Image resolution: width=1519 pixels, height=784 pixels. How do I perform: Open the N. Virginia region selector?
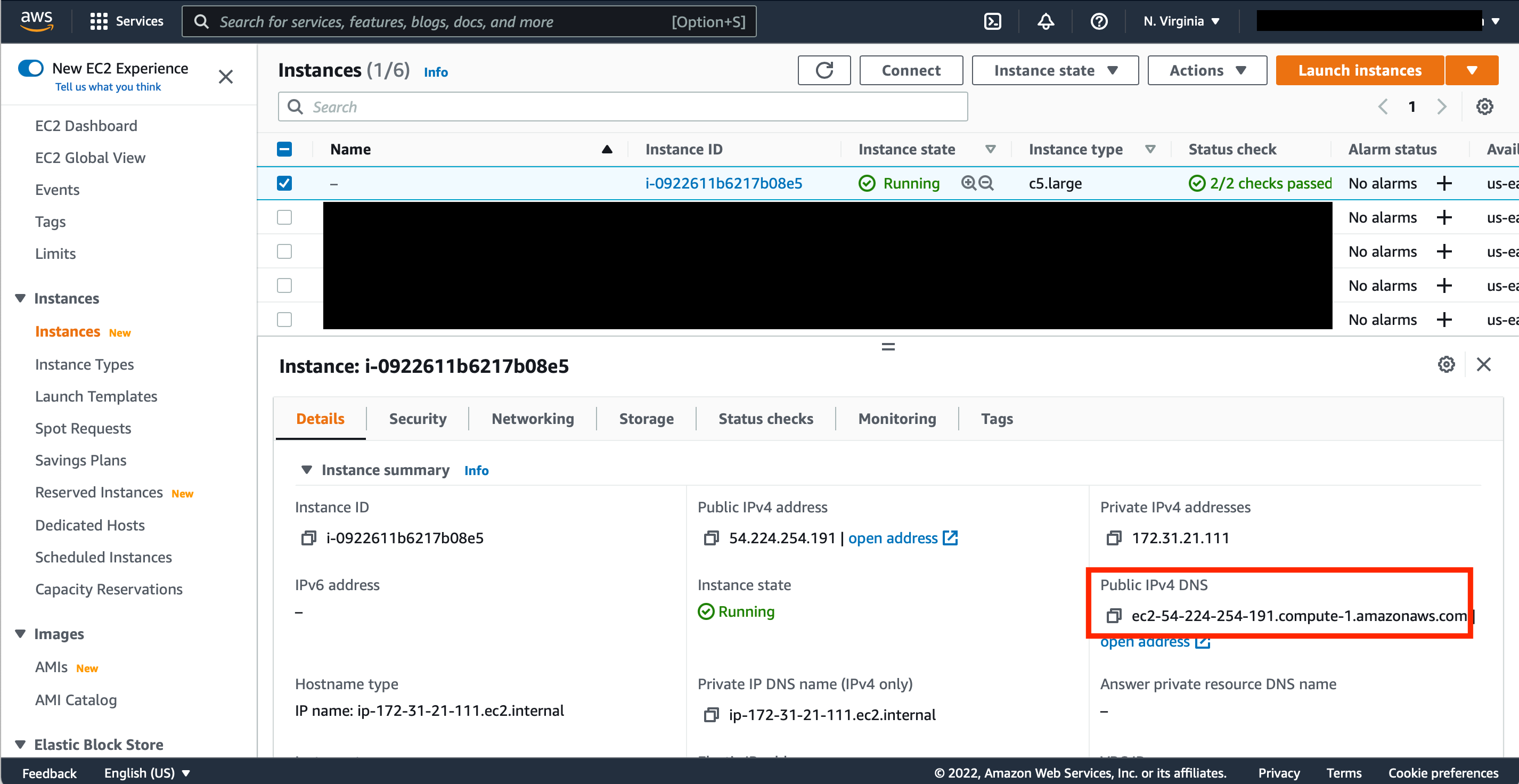click(1181, 22)
